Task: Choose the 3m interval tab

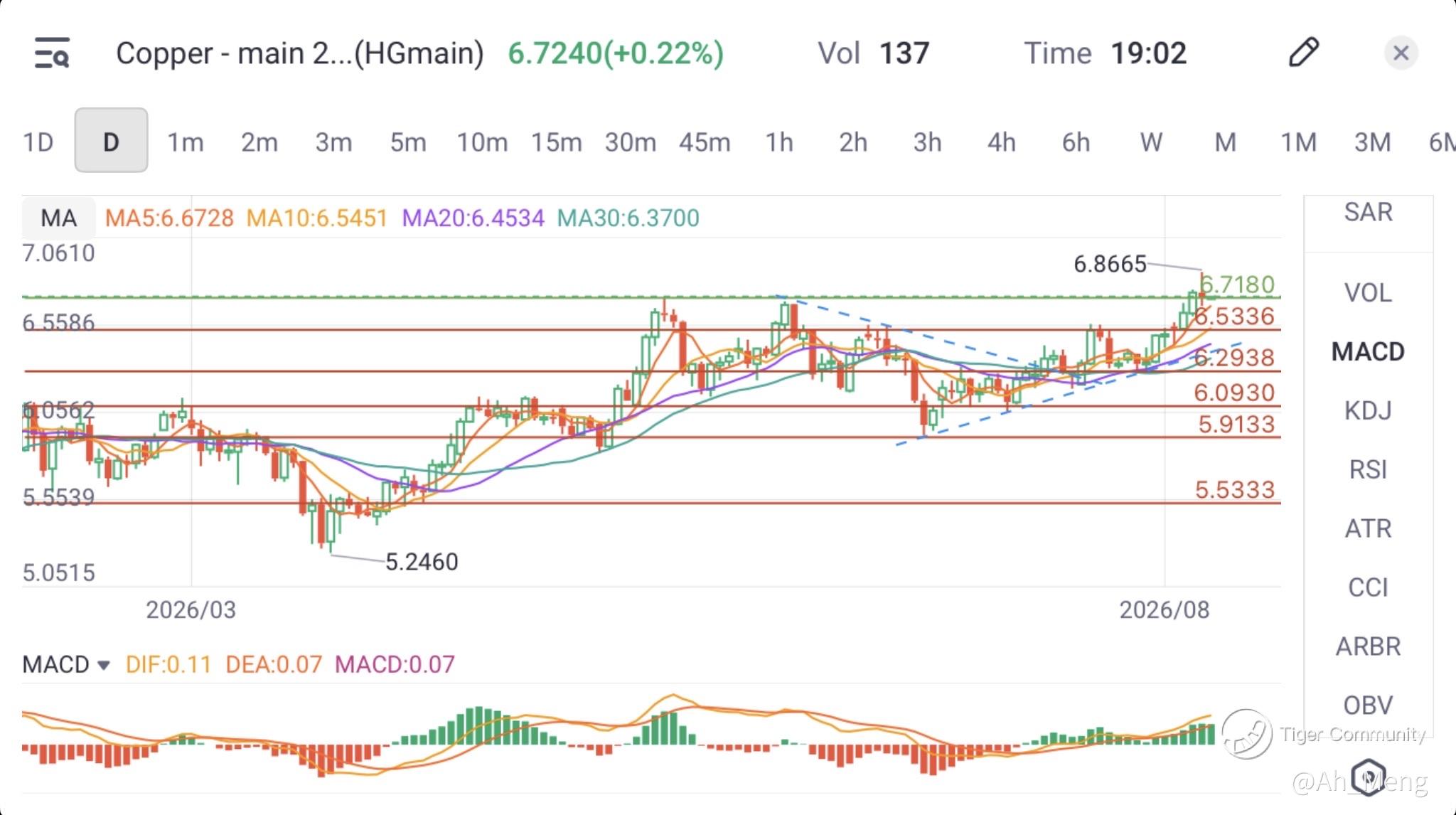Action: coord(333,142)
